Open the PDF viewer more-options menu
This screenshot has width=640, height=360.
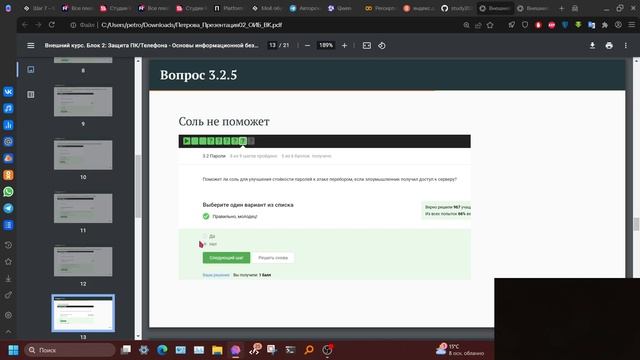coord(626,45)
